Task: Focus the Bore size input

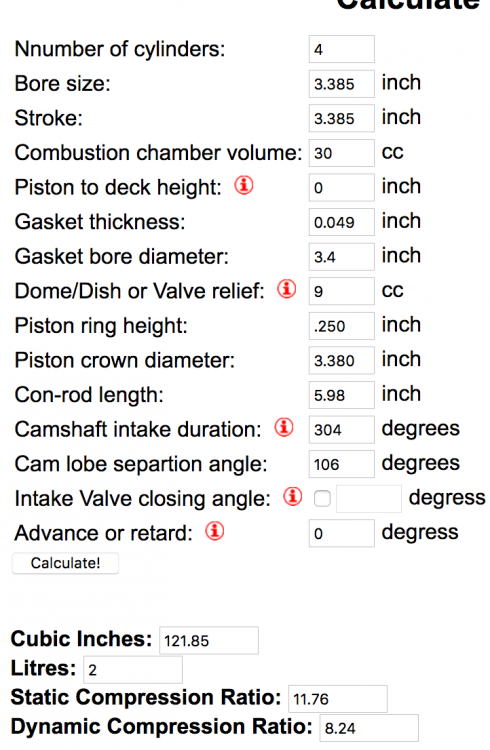Action: point(342,84)
